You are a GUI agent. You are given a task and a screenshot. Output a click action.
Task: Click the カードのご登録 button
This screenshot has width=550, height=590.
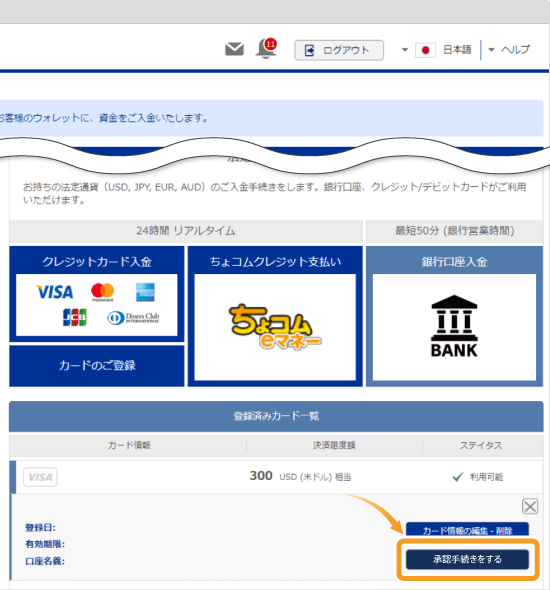pyautogui.click(x=97, y=366)
